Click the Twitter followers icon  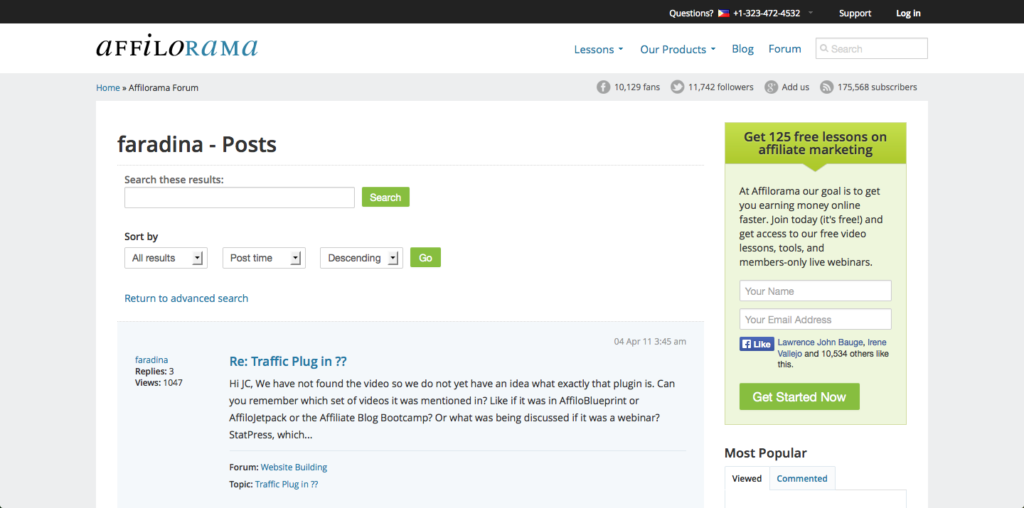(x=677, y=87)
